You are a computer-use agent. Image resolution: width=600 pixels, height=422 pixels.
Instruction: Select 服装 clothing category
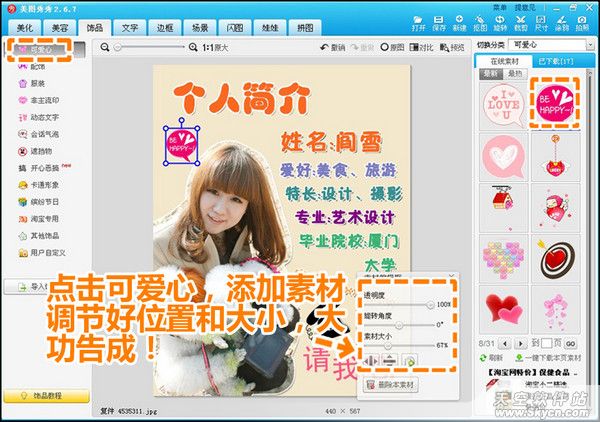(x=32, y=83)
